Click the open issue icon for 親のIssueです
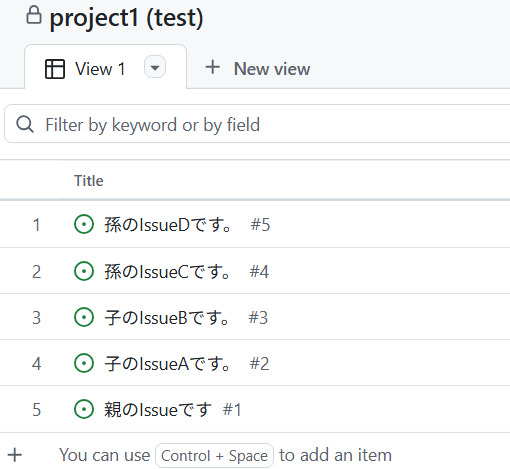This screenshot has height=469, width=510. (x=84, y=409)
